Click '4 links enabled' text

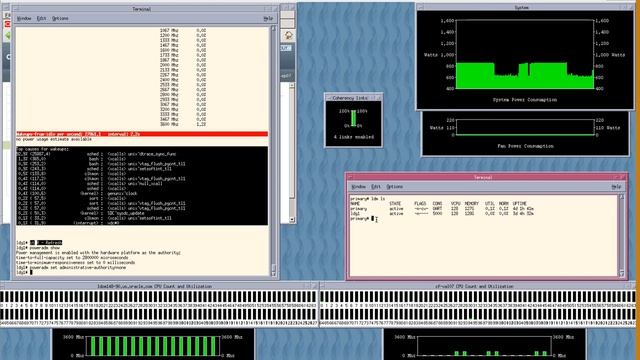353,137
